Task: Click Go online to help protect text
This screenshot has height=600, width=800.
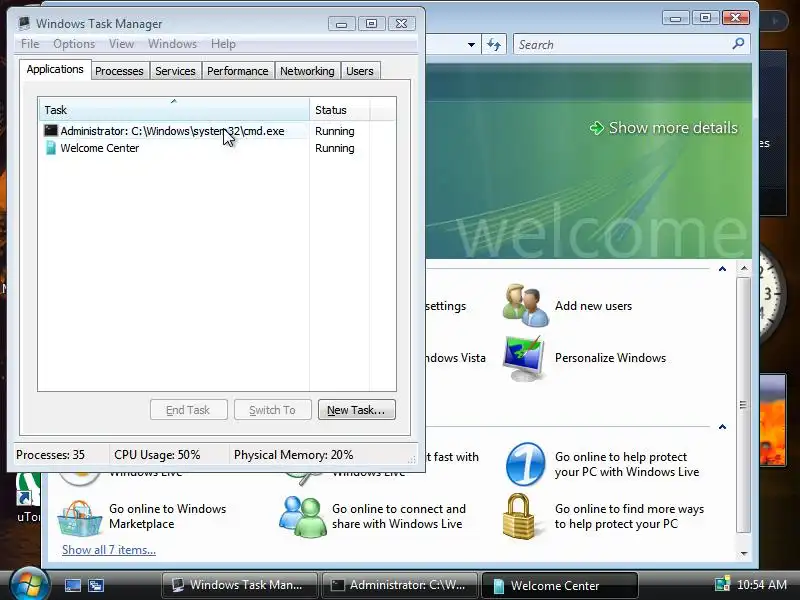Action: (627, 464)
